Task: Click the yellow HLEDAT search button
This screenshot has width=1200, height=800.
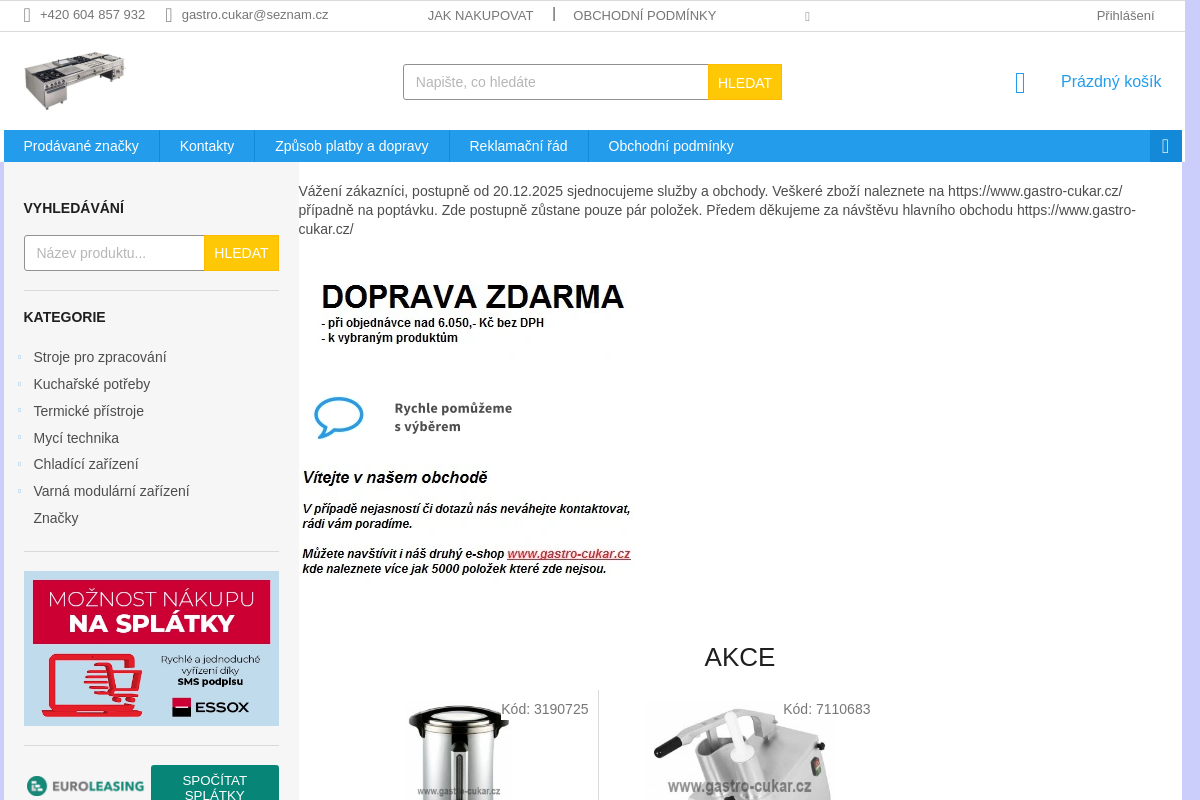Action: [744, 81]
